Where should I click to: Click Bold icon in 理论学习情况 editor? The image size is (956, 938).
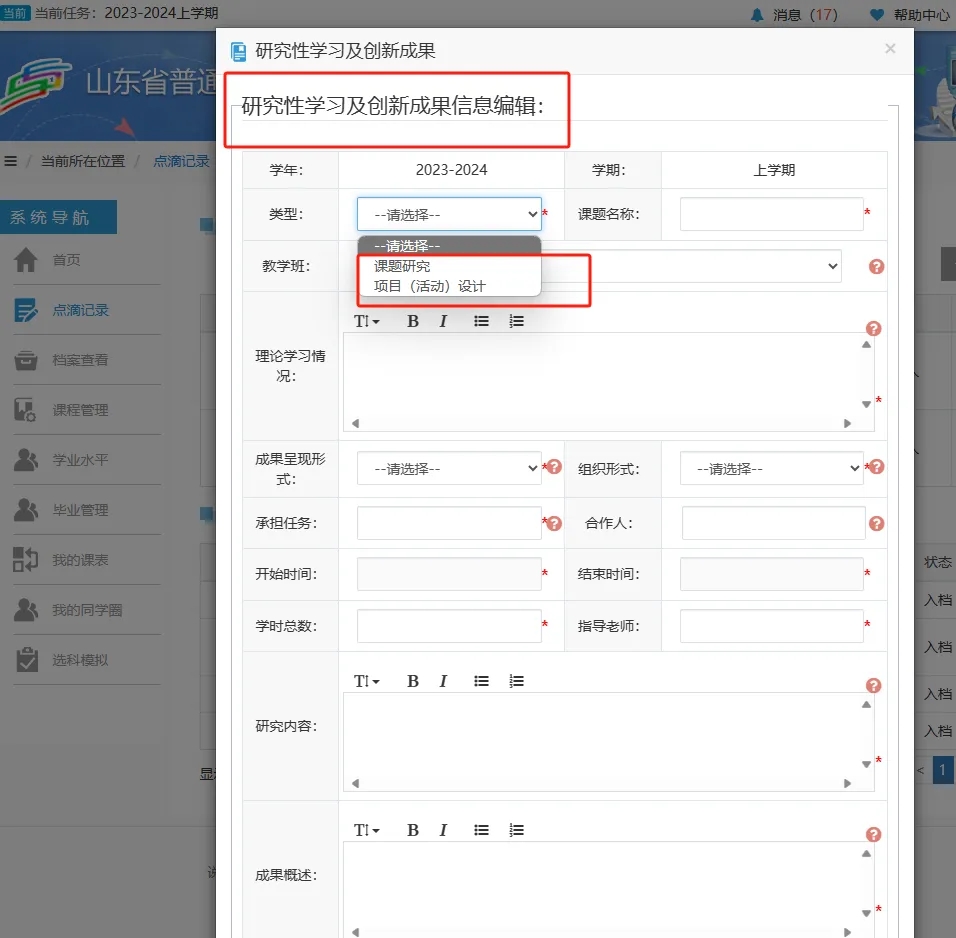(412, 321)
